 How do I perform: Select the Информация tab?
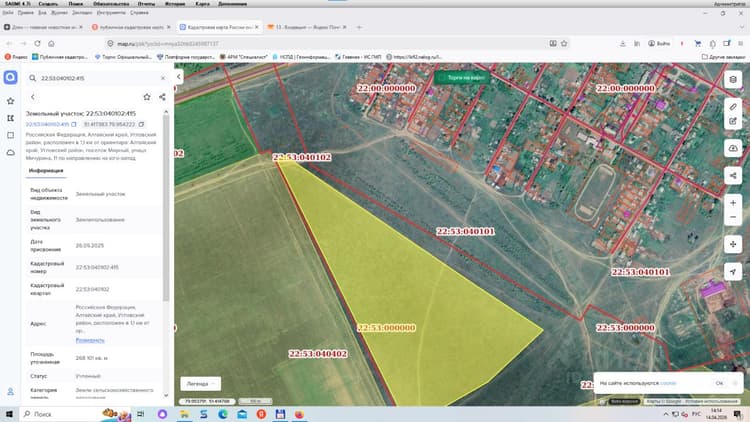point(46,171)
